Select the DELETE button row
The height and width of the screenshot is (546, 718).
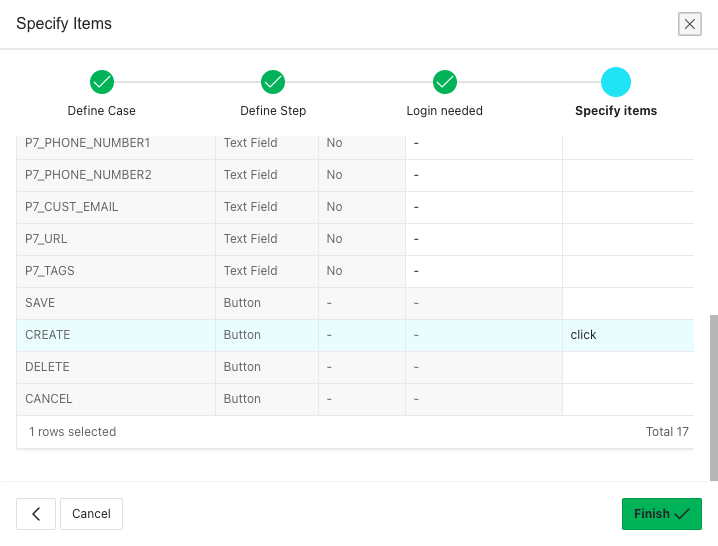tap(115, 367)
